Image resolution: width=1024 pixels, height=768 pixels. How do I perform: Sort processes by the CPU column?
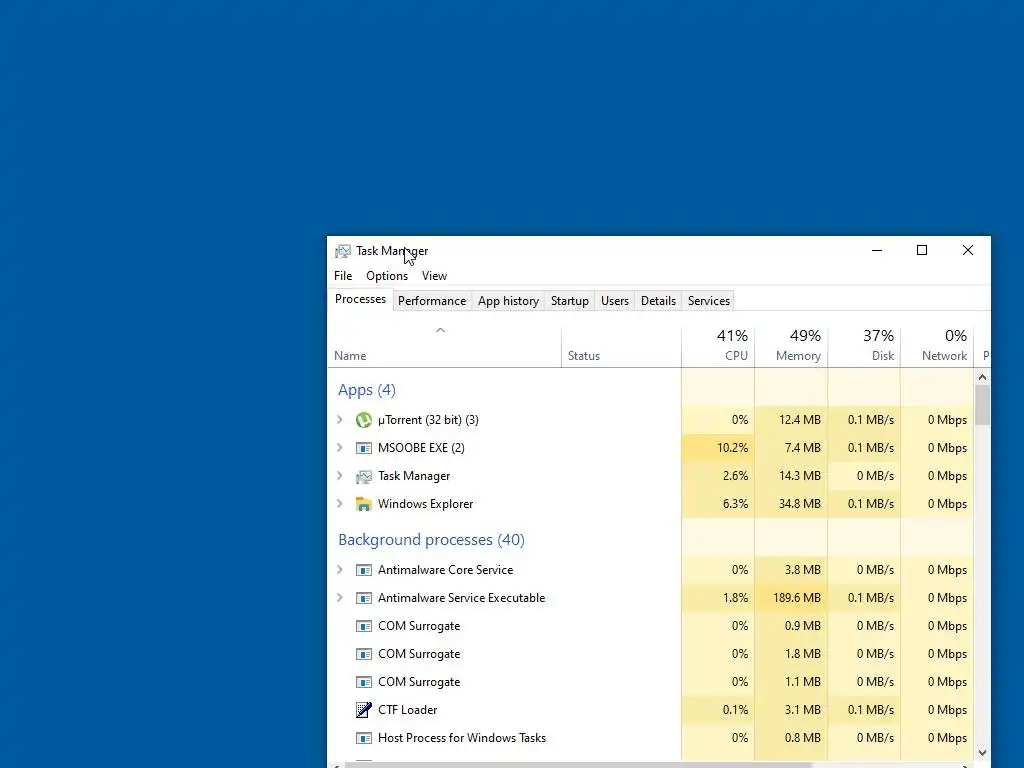[718, 345]
